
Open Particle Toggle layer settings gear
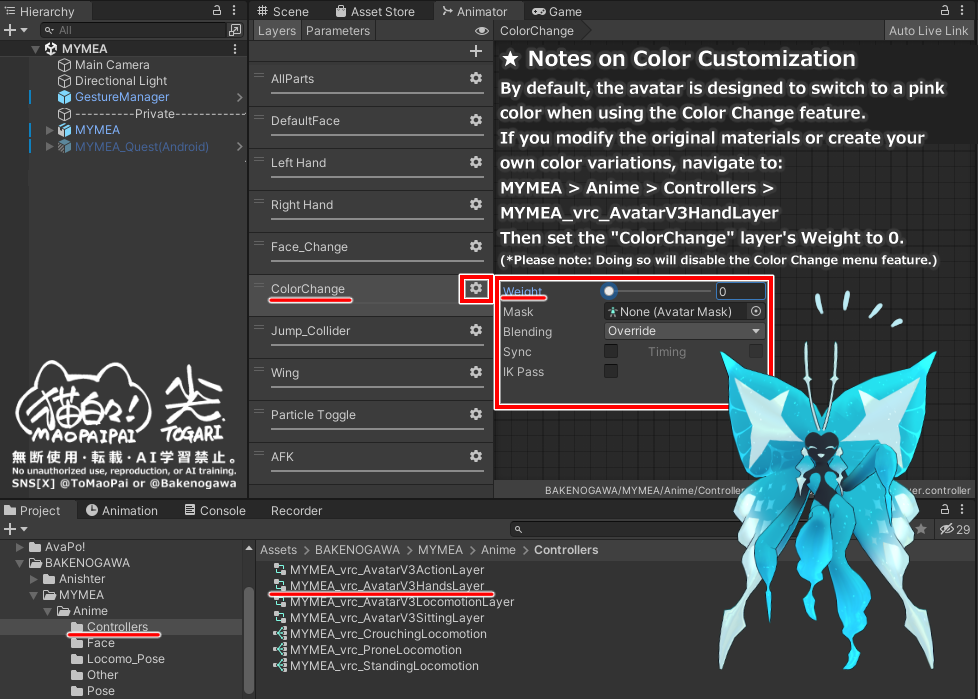pyautogui.click(x=476, y=414)
